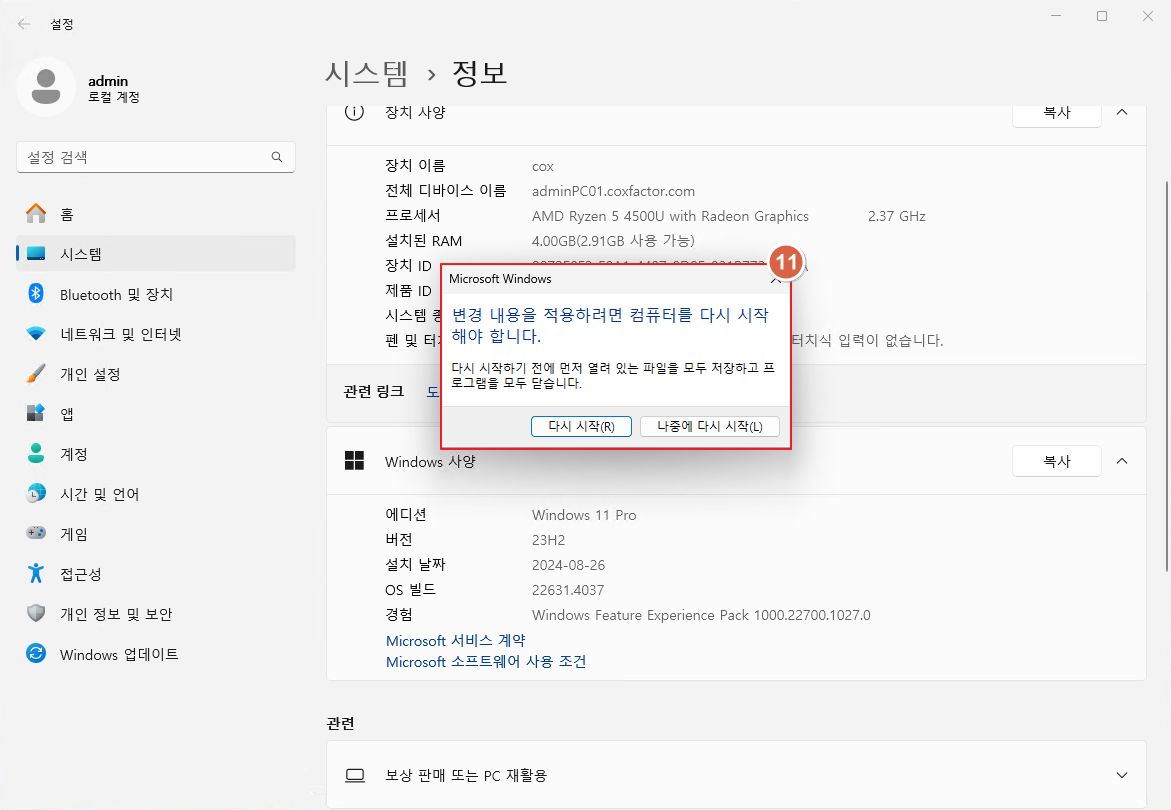Maximize the Settings window

click(x=1102, y=16)
